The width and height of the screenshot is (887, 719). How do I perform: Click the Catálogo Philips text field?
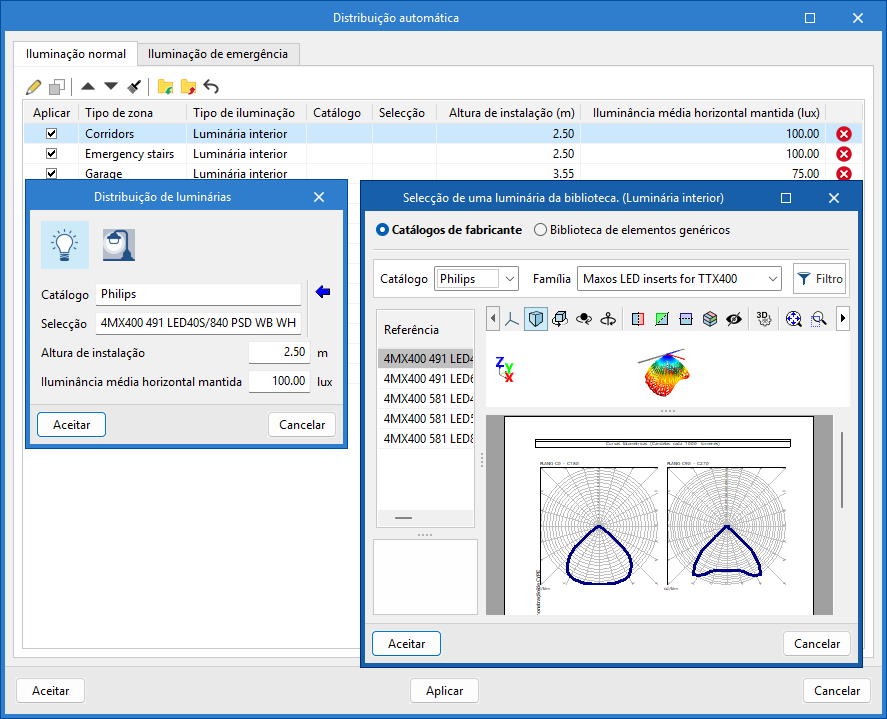198,294
